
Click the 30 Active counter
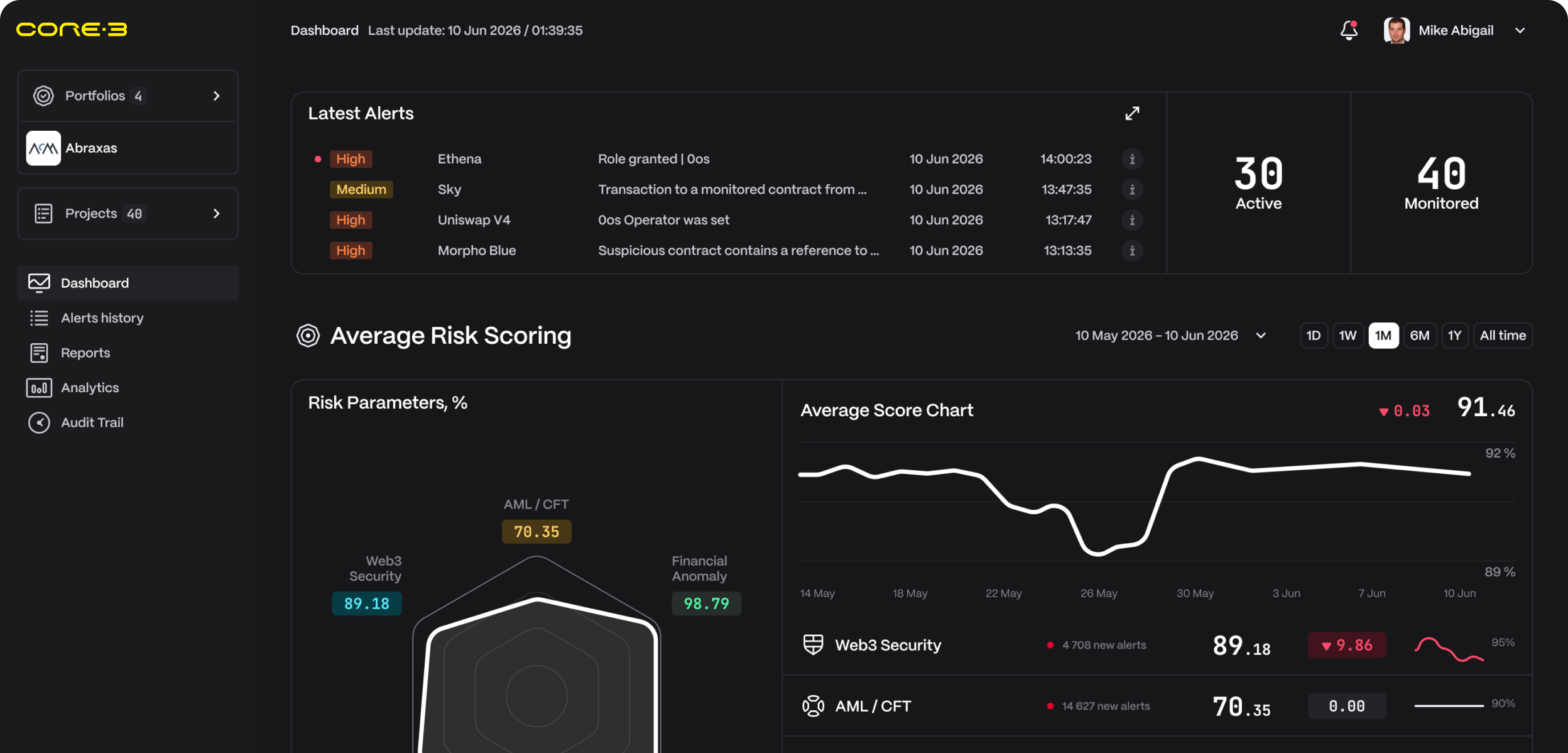(x=1258, y=183)
